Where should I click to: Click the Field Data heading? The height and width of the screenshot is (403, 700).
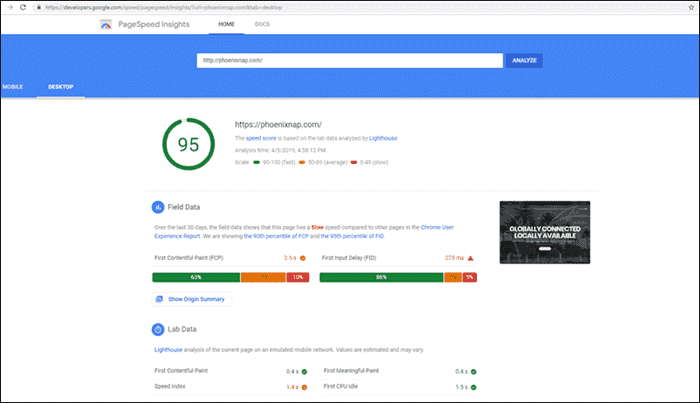[x=184, y=207]
